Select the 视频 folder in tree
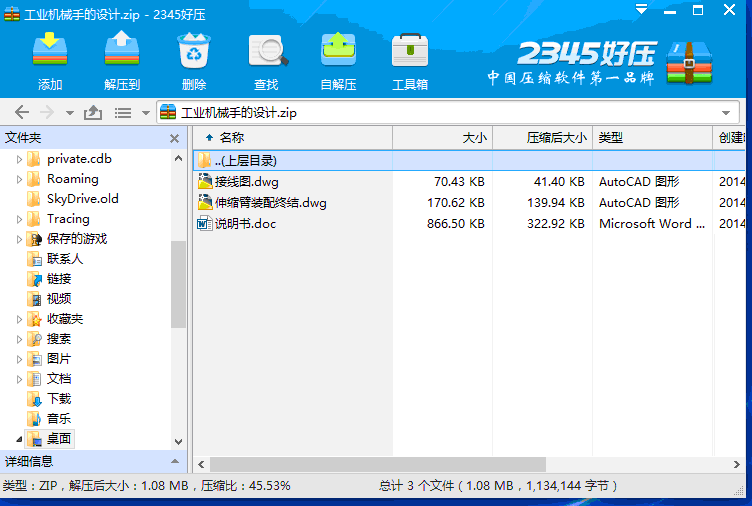Image resolution: width=752 pixels, height=506 pixels. tap(59, 299)
